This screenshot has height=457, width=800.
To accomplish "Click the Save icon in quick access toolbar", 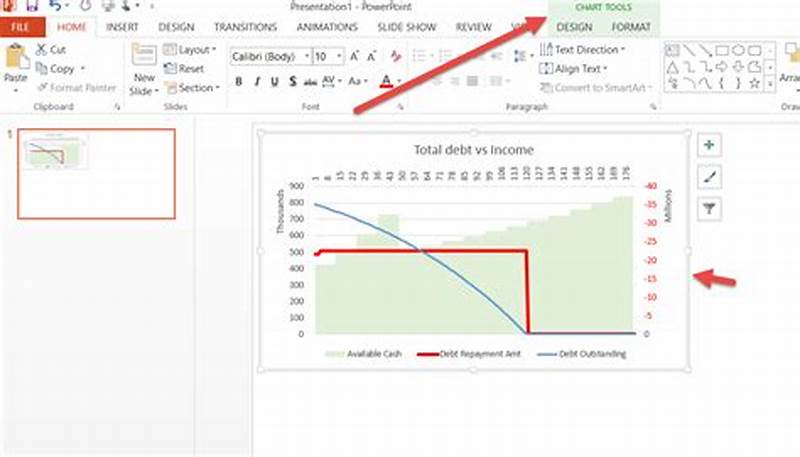I will click(32, 6).
